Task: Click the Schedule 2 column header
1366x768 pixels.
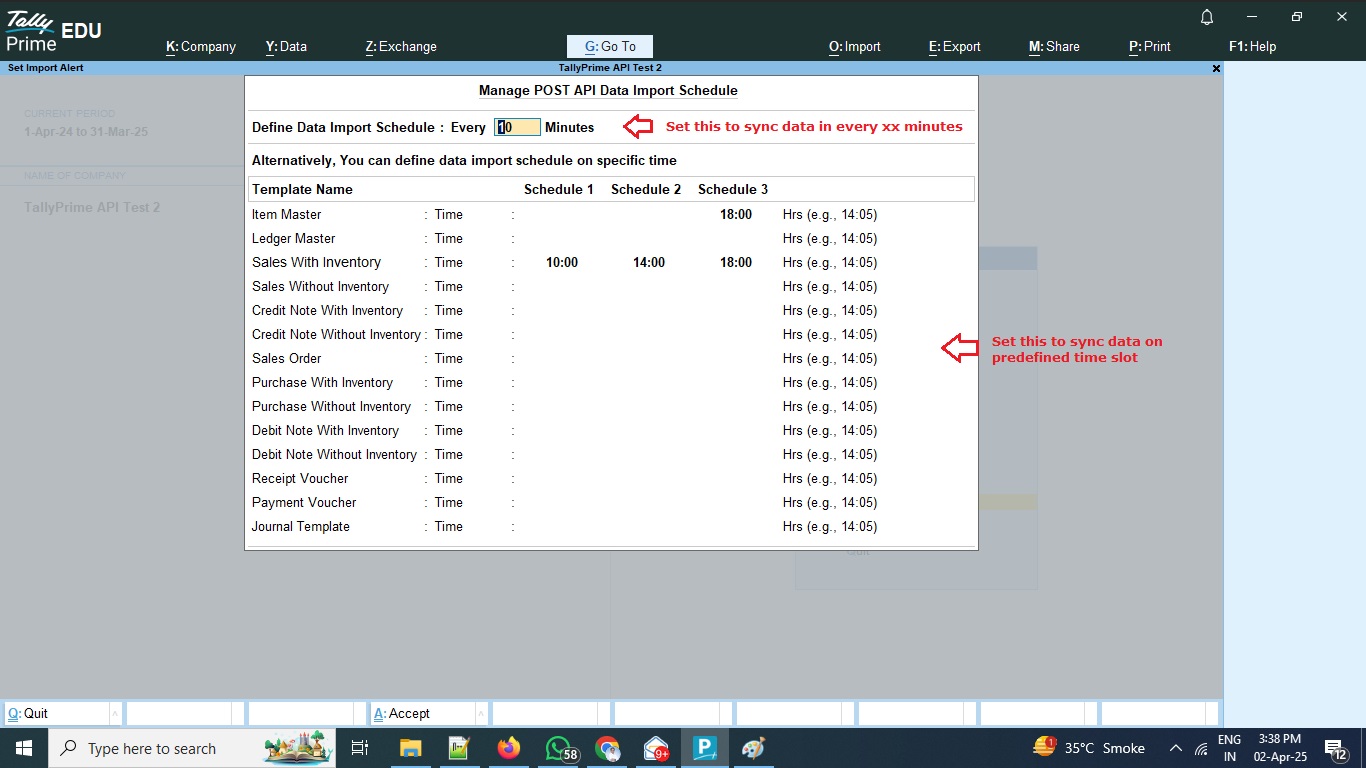Action: (x=646, y=189)
